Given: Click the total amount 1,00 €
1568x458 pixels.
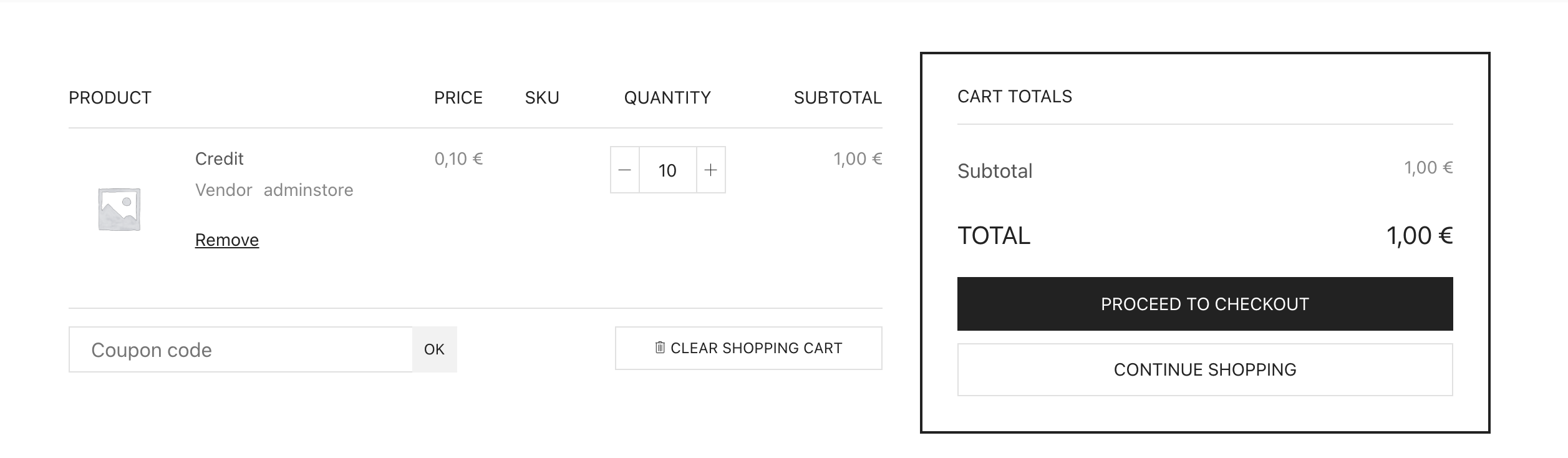Looking at the screenshot, I should [x=1420, y=236].
